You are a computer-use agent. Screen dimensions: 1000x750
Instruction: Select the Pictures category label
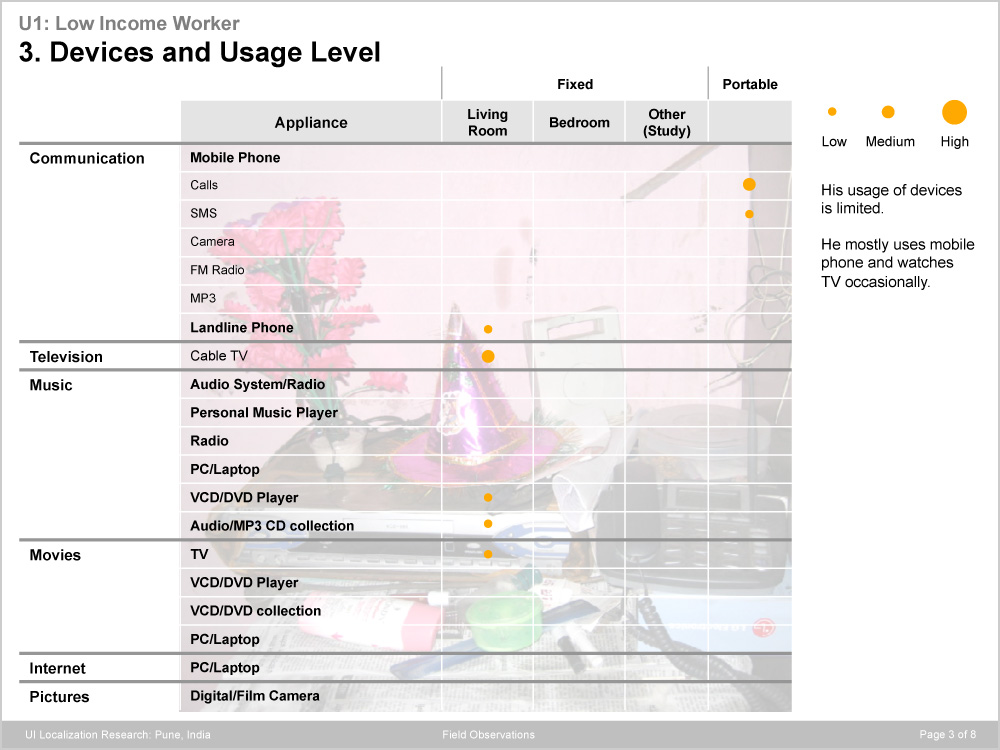pos(59,696)
